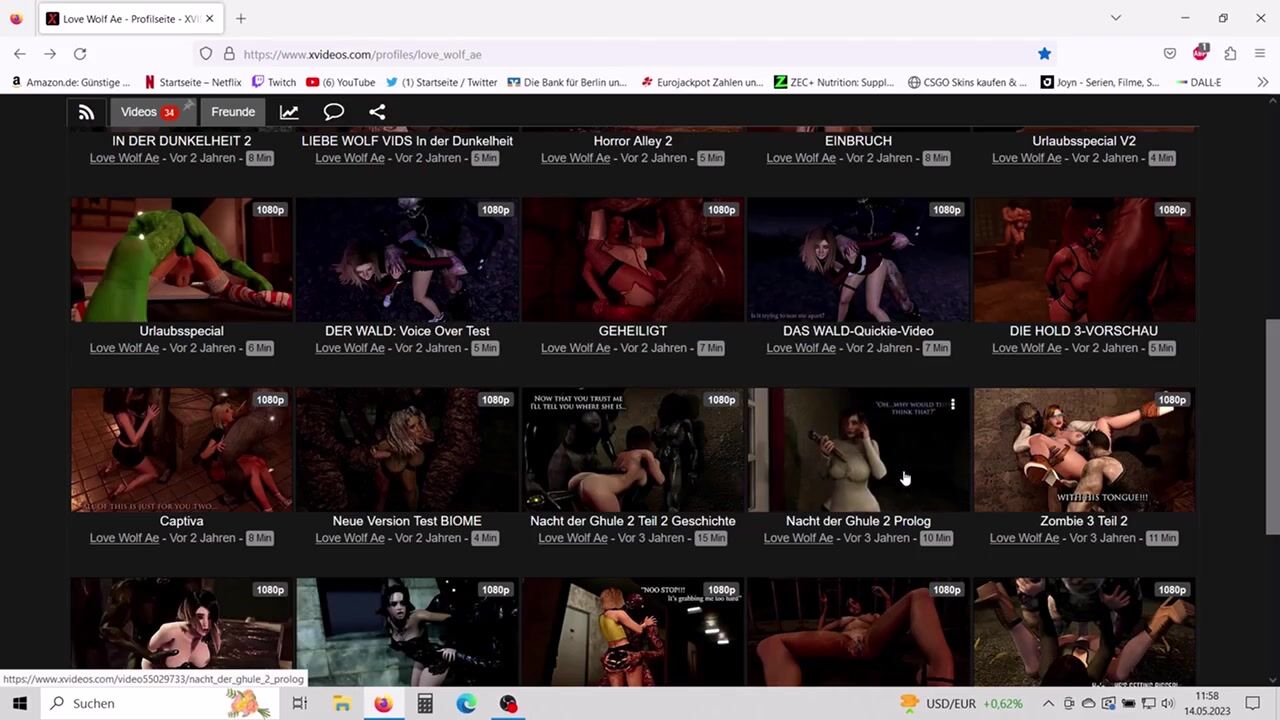Reload the page with the refresh button
This screenshot has width=1280, height=720.
(x=80, y=54)
